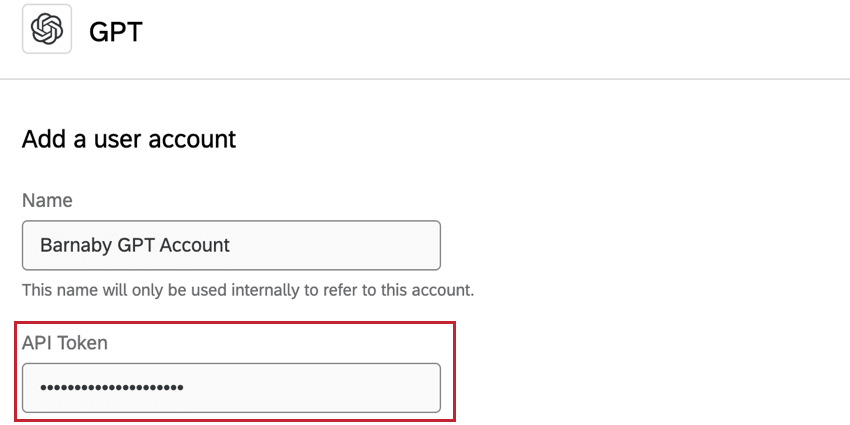Click the helper text below Name field

pyautogui.click(x=248, y=291)
